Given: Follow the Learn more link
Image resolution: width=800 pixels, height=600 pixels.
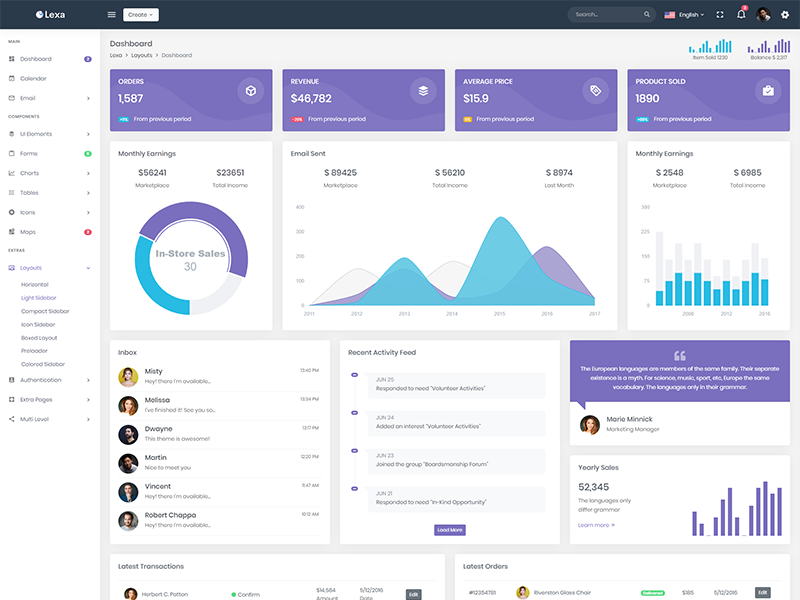Looking at the screenshot, I should click(596, 525).
